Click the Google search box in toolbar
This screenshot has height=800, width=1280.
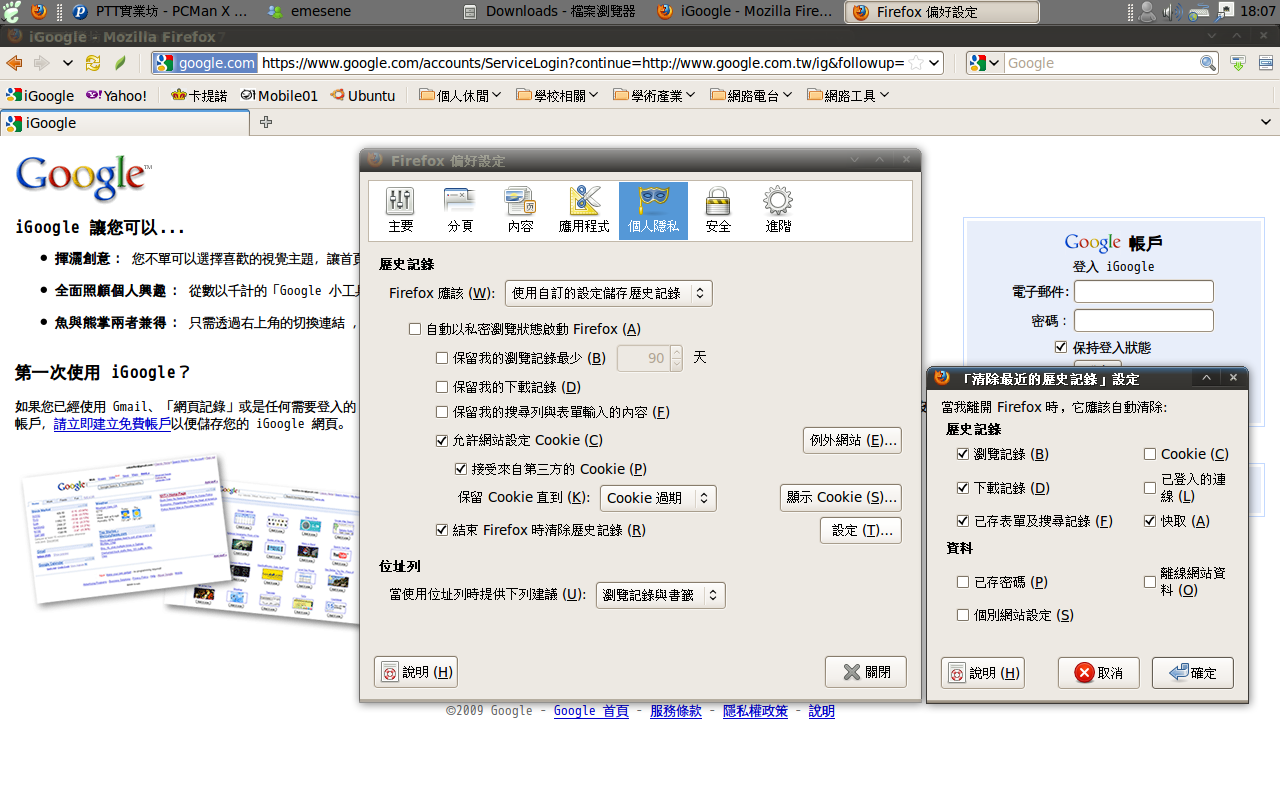tap(1100, 63)
